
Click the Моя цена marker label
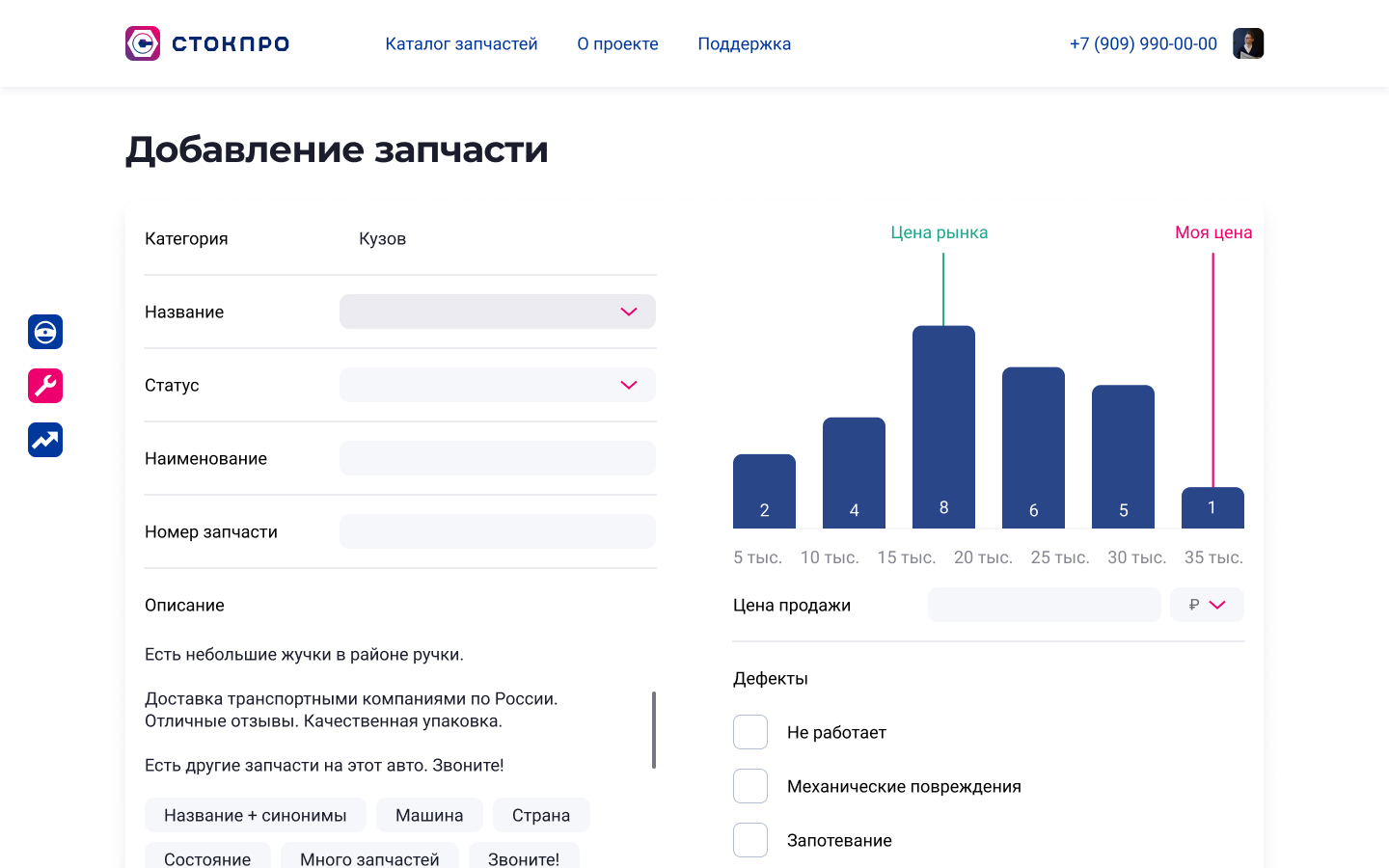(x=1213, y=232)
